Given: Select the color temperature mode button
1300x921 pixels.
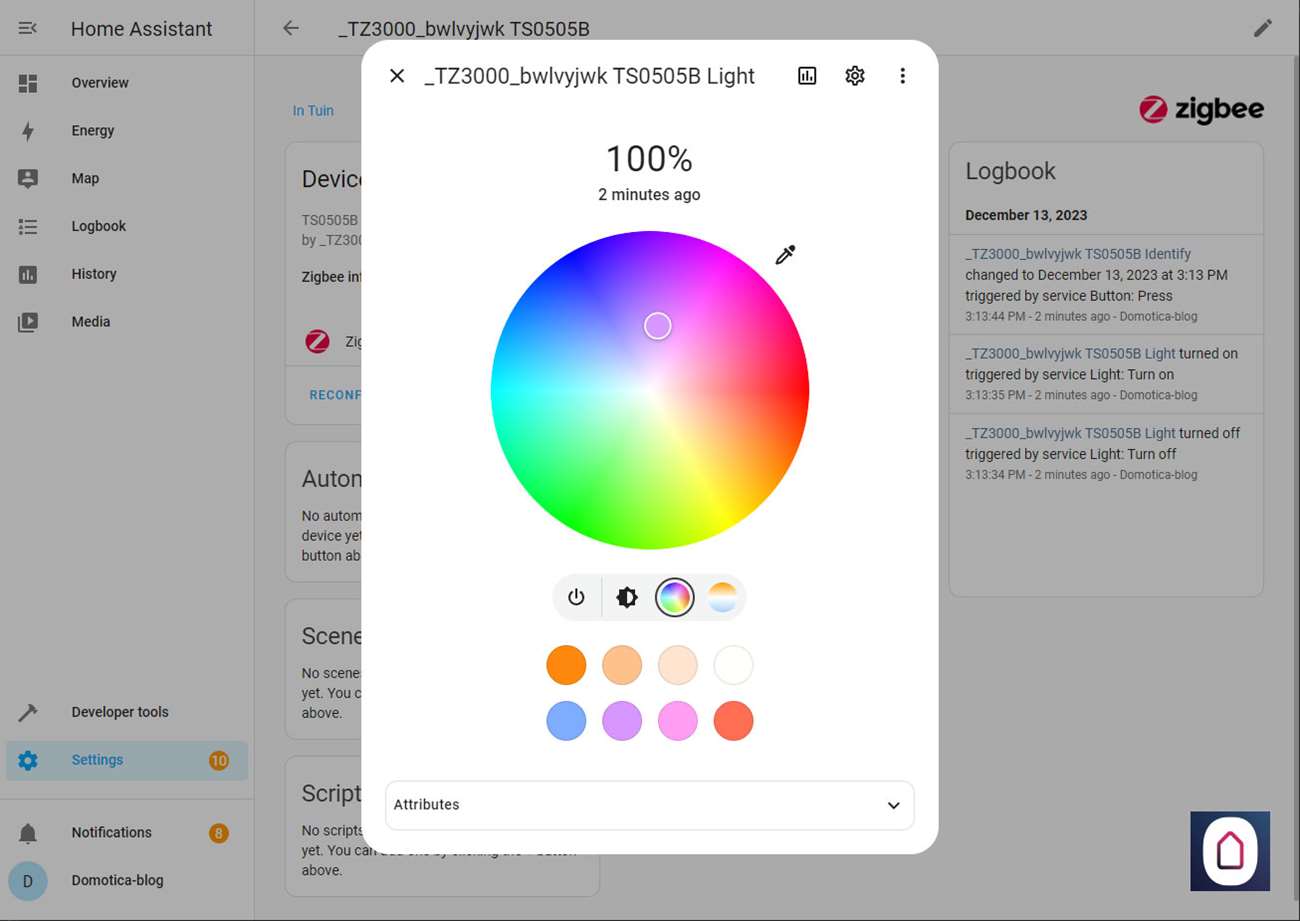Looking at the screenshot, I should tap(722, 598).
